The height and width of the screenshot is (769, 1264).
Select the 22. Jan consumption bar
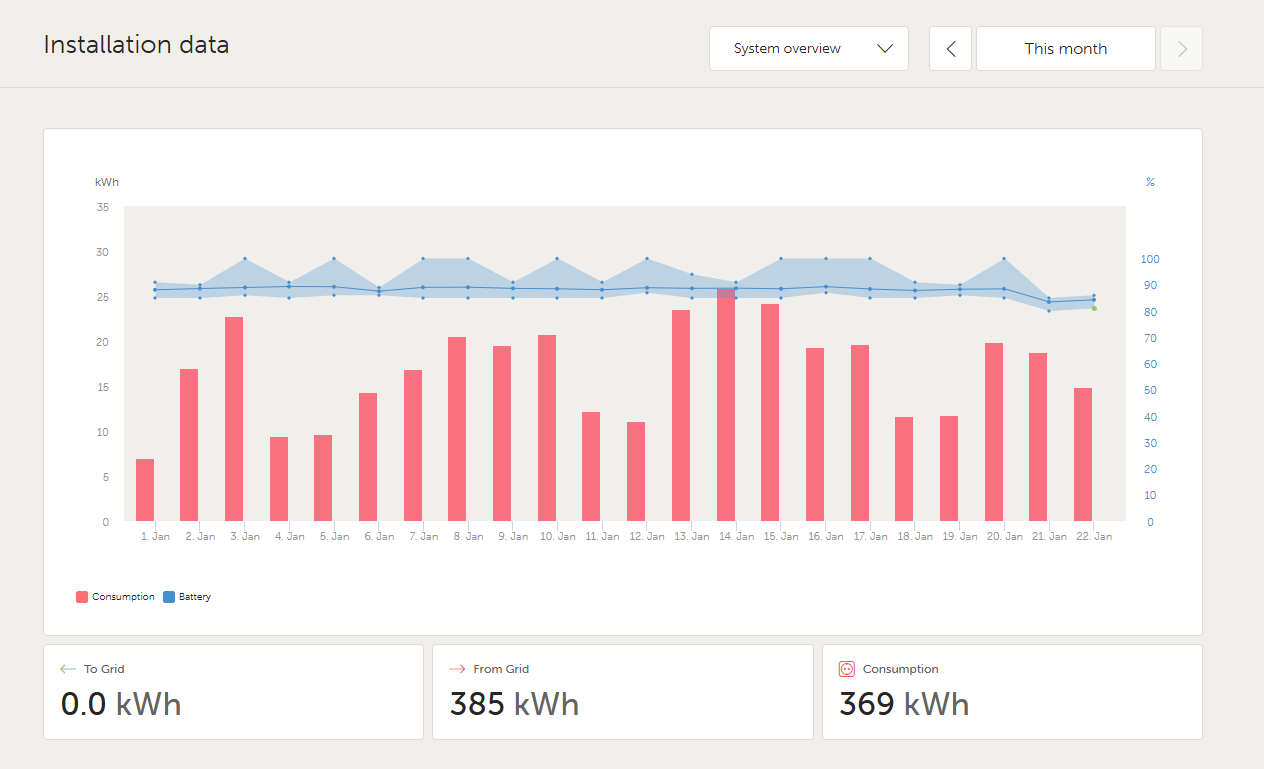click(x=1083, y=455)
